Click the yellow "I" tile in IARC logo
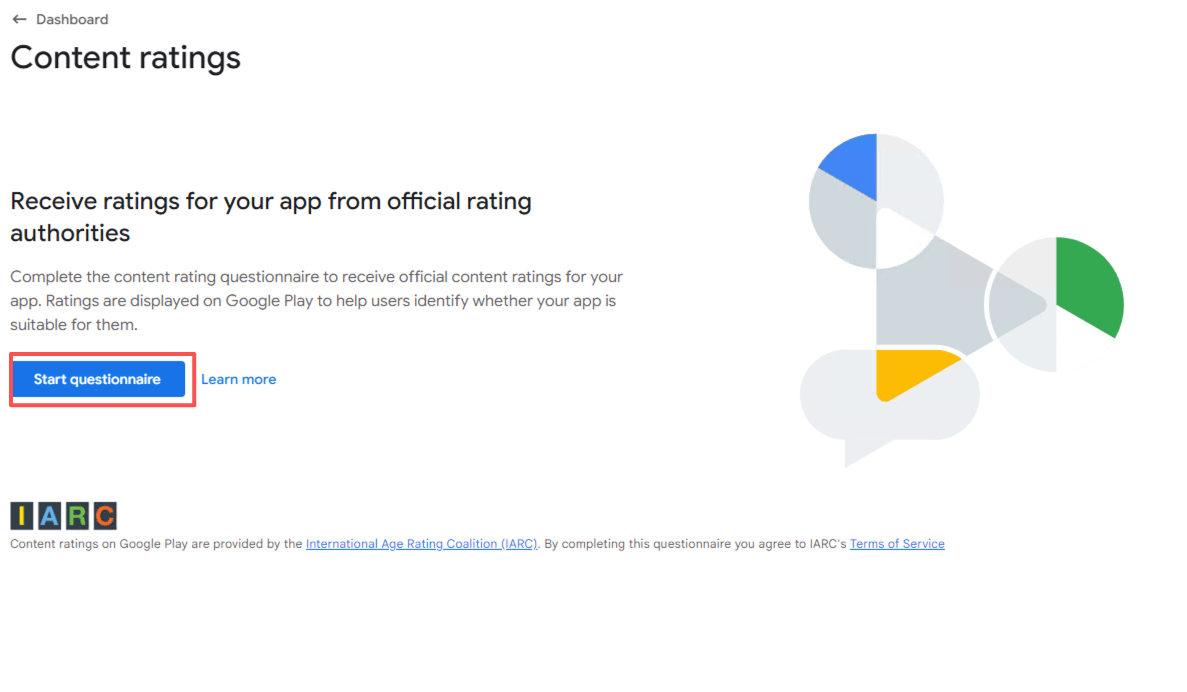Viewport: 1187px width, 692px height. coord(23,516)
